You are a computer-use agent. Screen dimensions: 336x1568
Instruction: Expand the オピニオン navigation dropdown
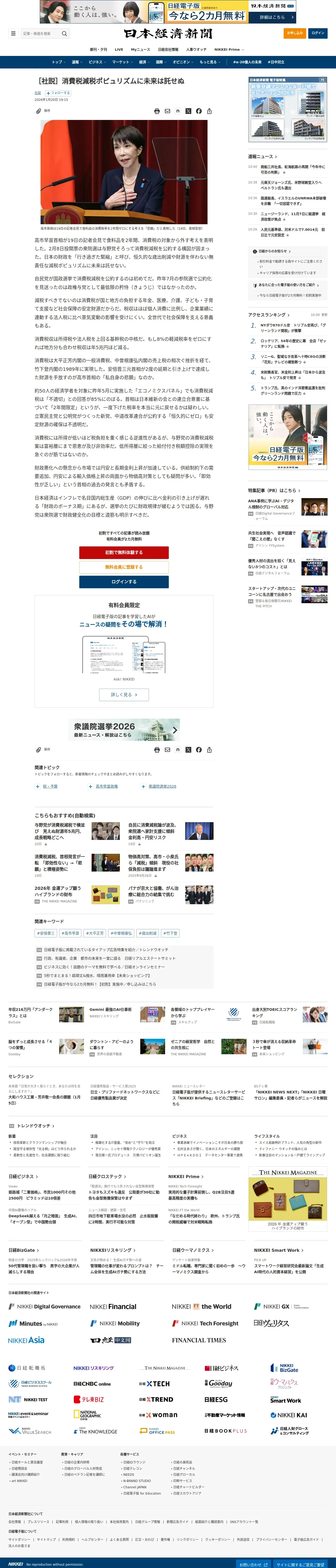pyautogui.click(x=183, y=62)
